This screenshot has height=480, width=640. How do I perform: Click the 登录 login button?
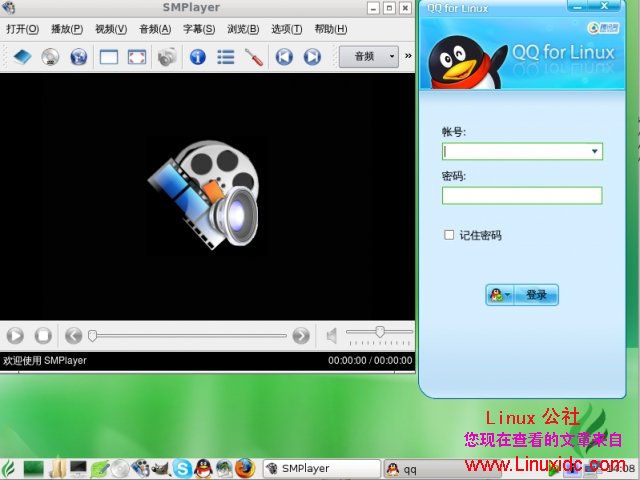point(536,295)
